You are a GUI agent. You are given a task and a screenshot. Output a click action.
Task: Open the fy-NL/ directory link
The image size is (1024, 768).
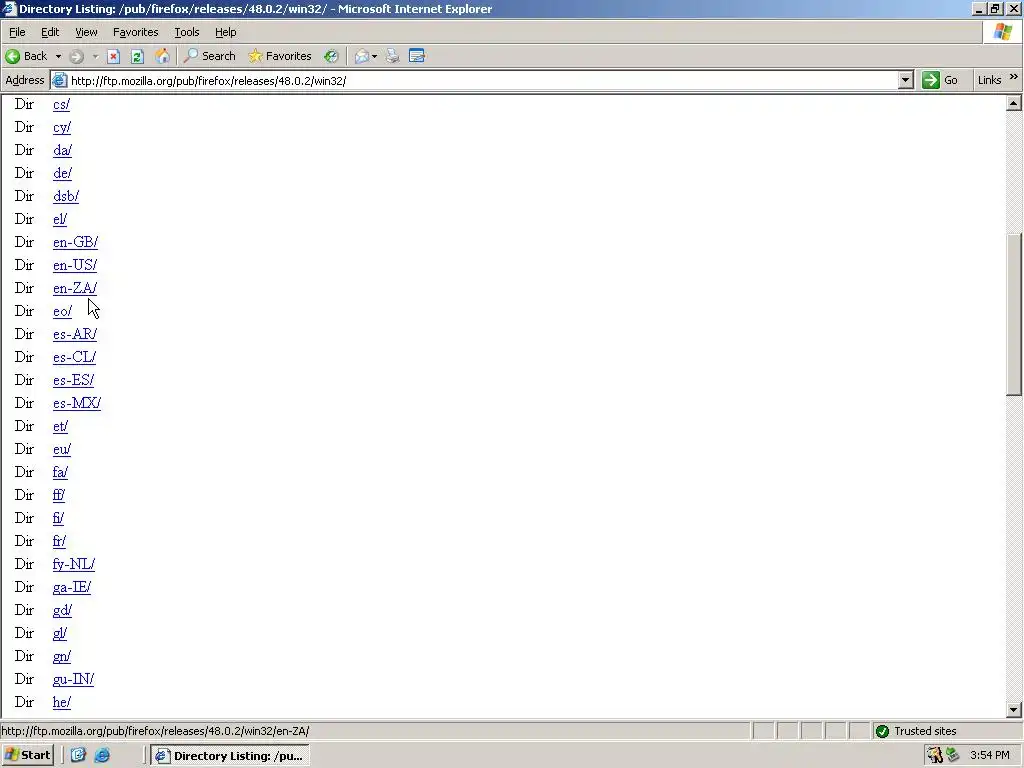pos(74,564)
